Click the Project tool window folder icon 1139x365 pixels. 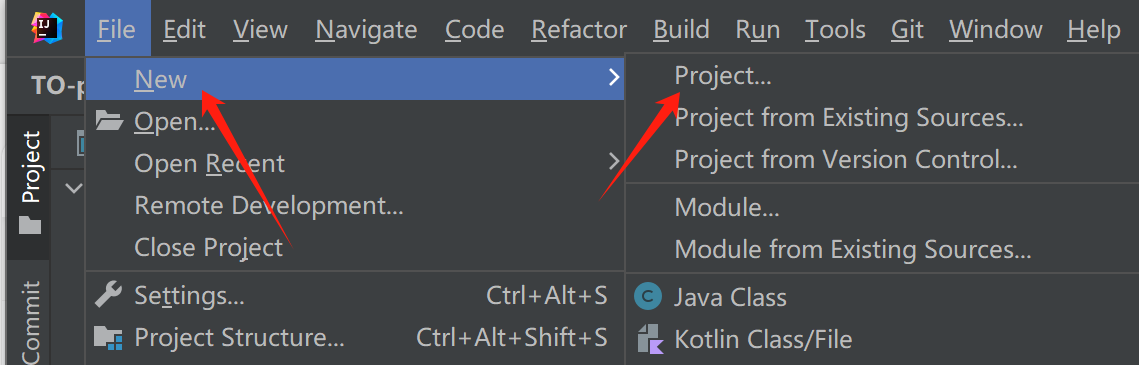pos(30,225)
